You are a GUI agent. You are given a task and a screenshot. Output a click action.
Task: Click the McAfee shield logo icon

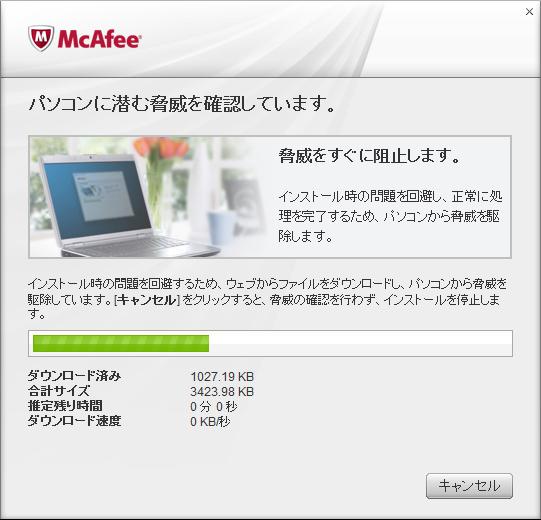point(41,39)
